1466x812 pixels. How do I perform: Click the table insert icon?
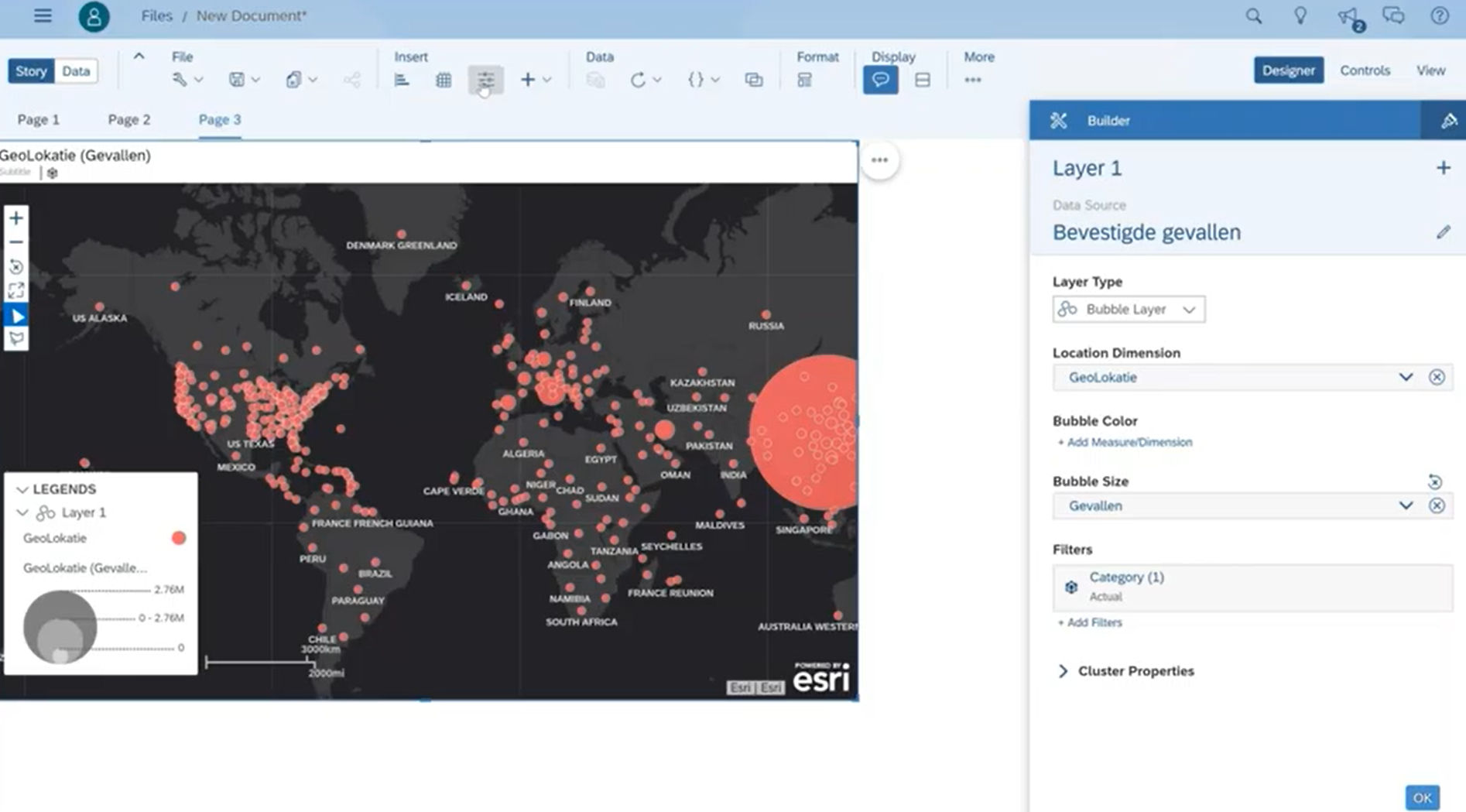click(443, 80)
